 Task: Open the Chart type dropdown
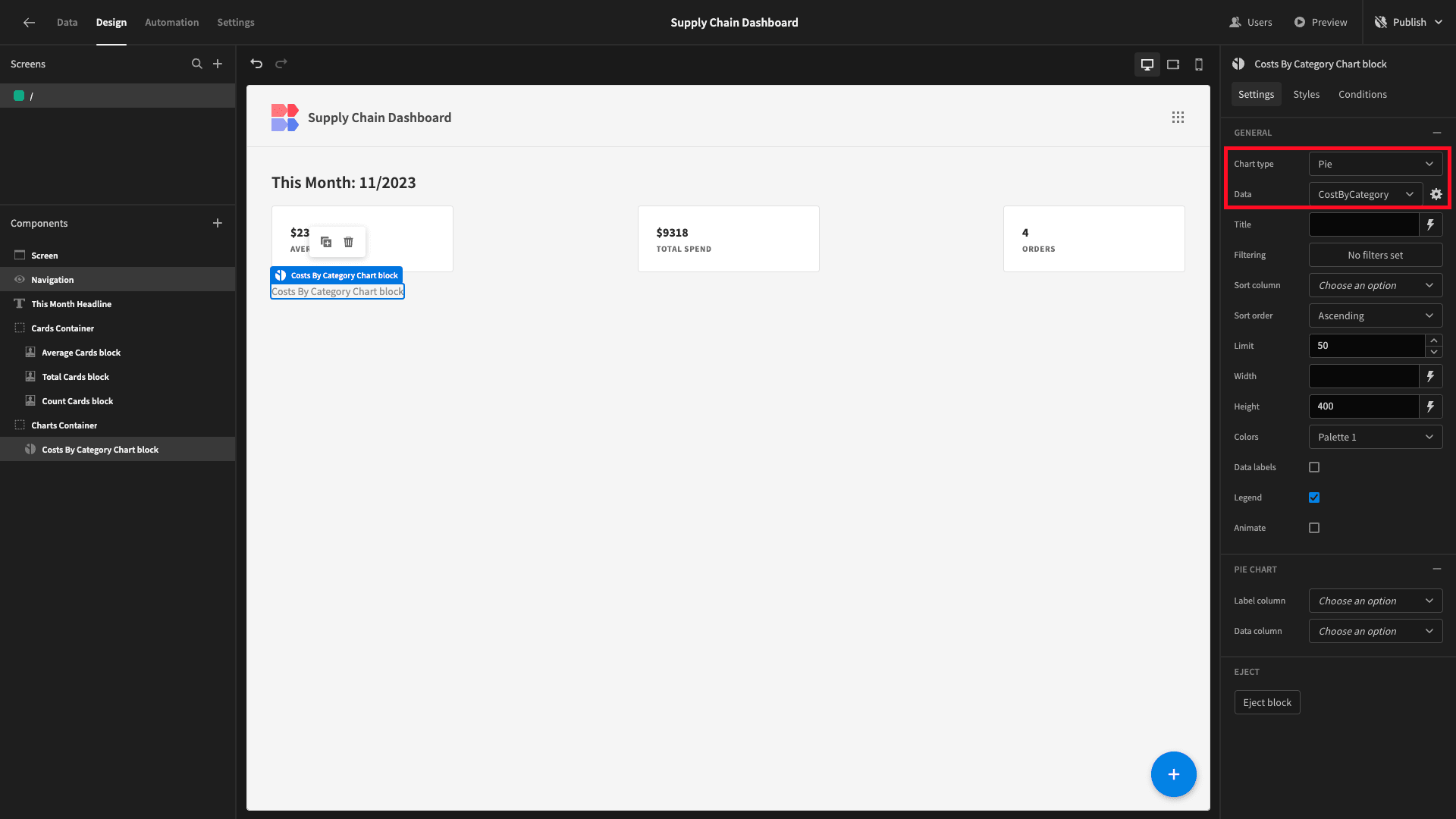point(1376,164)
